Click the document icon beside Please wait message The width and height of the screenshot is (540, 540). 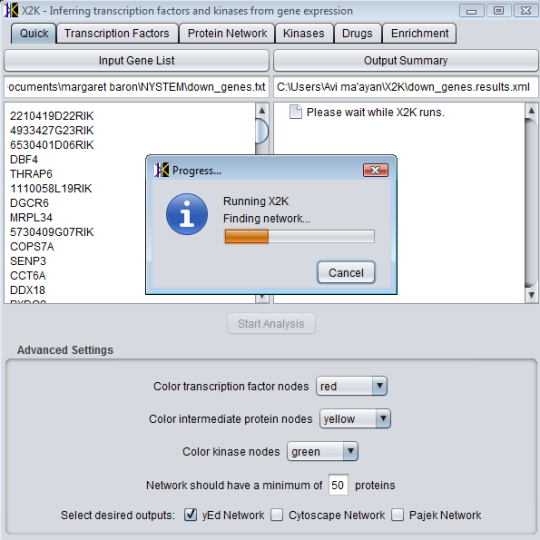[295, 112]
